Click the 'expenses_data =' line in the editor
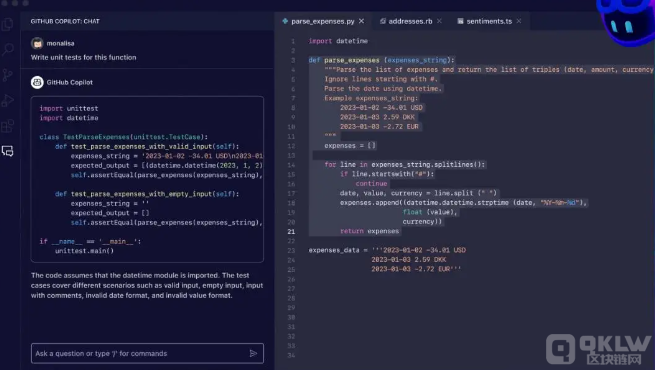Image resolution: width=655 pixels, height=370 pixels. point(387,250)
